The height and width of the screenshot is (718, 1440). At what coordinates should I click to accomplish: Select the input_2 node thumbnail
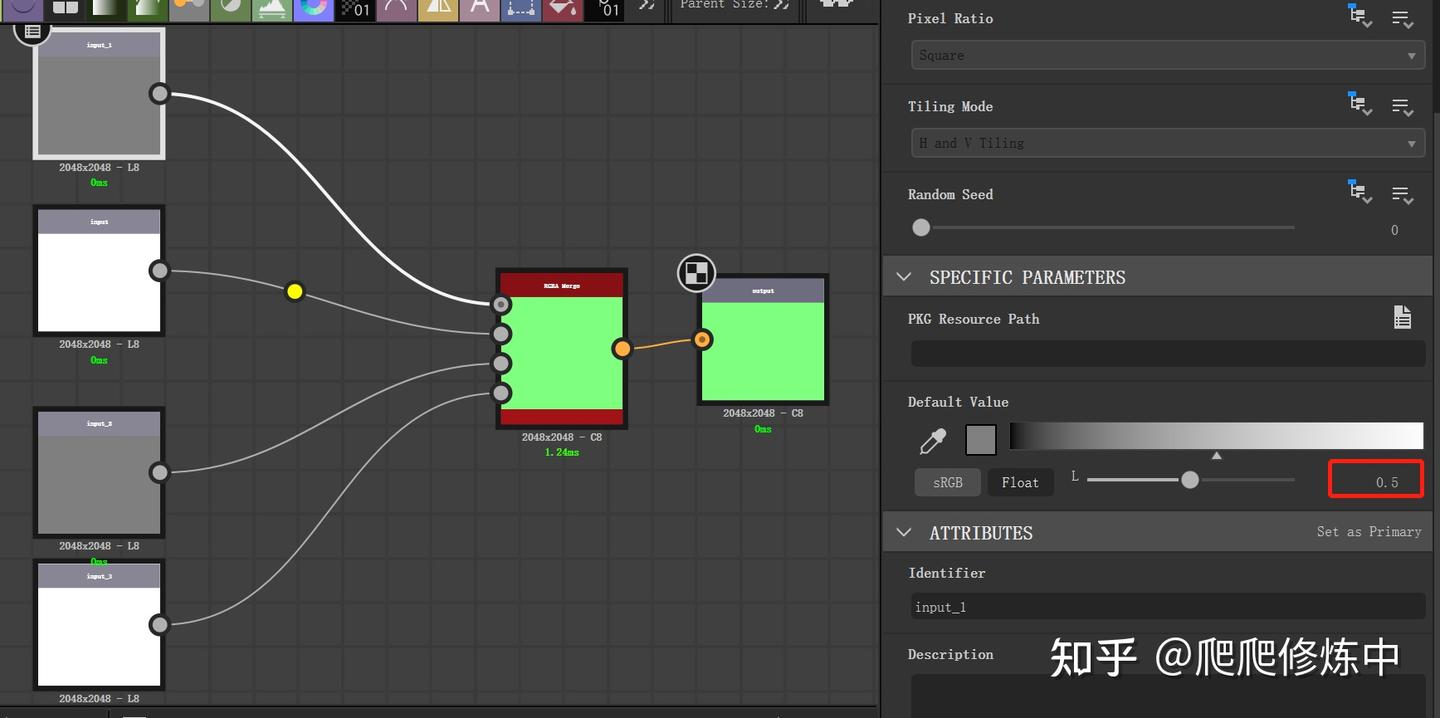coord(99,484)
